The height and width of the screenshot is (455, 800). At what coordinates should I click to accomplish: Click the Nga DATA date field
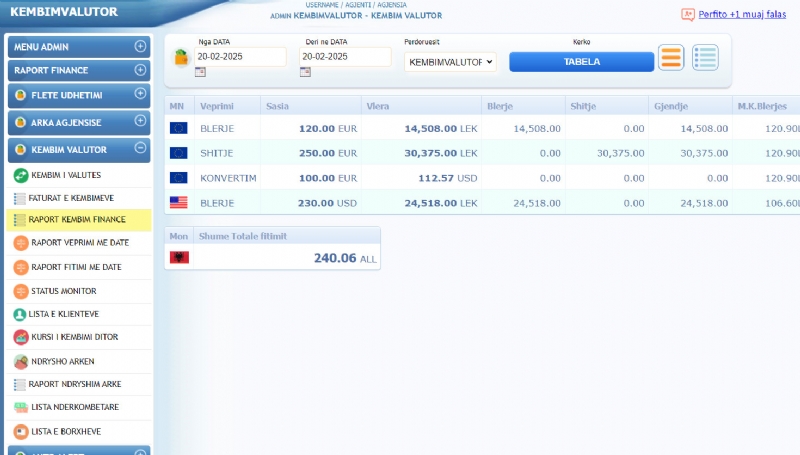click(240, 57)
